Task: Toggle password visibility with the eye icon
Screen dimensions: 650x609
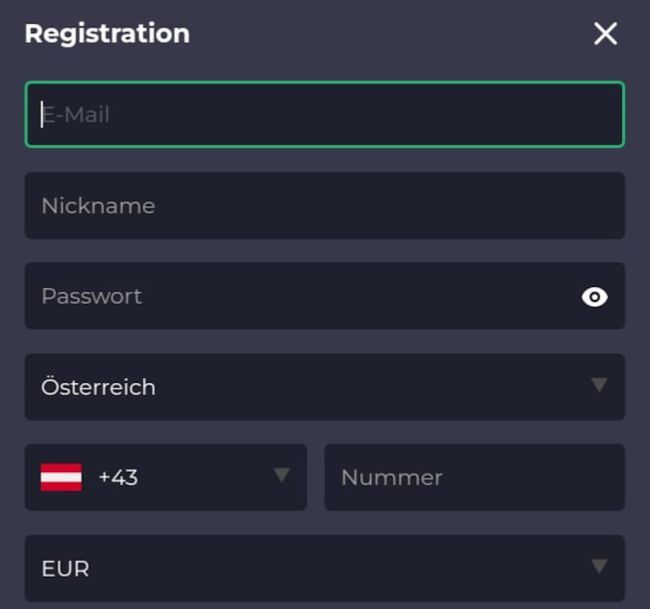Action: coord(595,297)
